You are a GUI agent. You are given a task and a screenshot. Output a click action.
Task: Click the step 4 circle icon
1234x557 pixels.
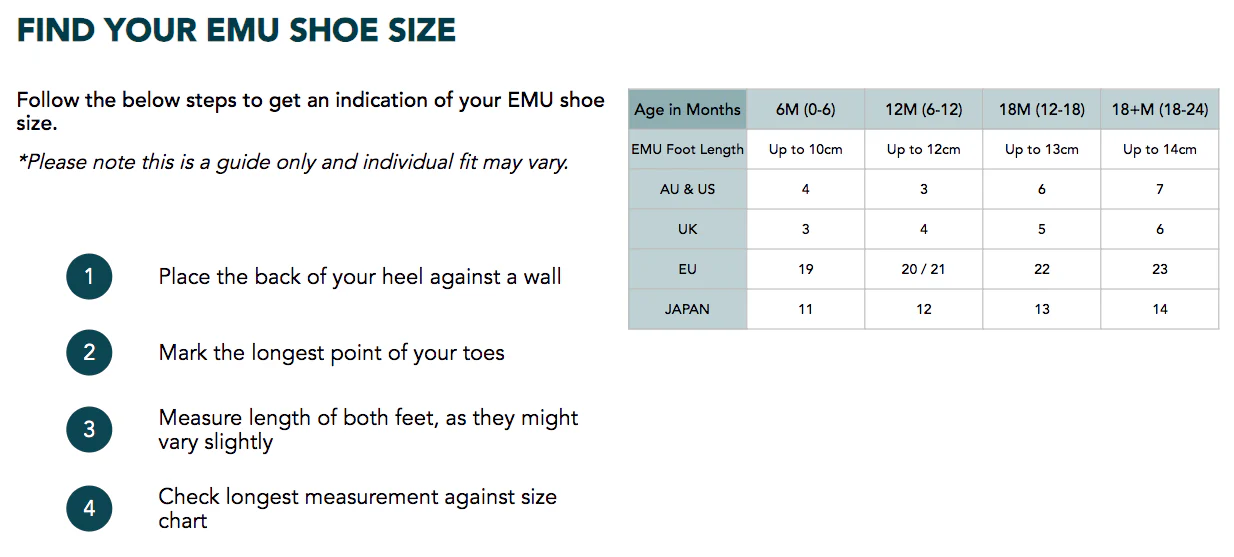(89, 508)
